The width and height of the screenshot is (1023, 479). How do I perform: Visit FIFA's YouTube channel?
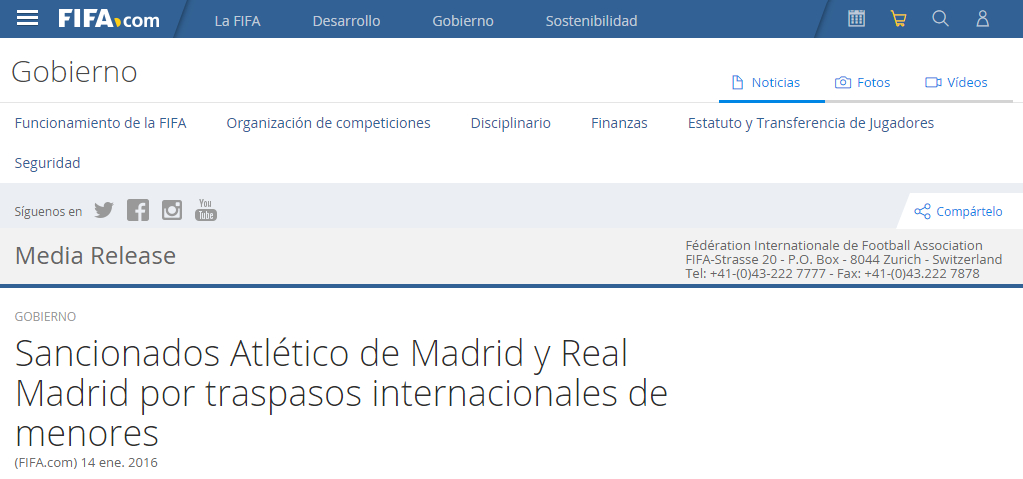pos(206,210)
